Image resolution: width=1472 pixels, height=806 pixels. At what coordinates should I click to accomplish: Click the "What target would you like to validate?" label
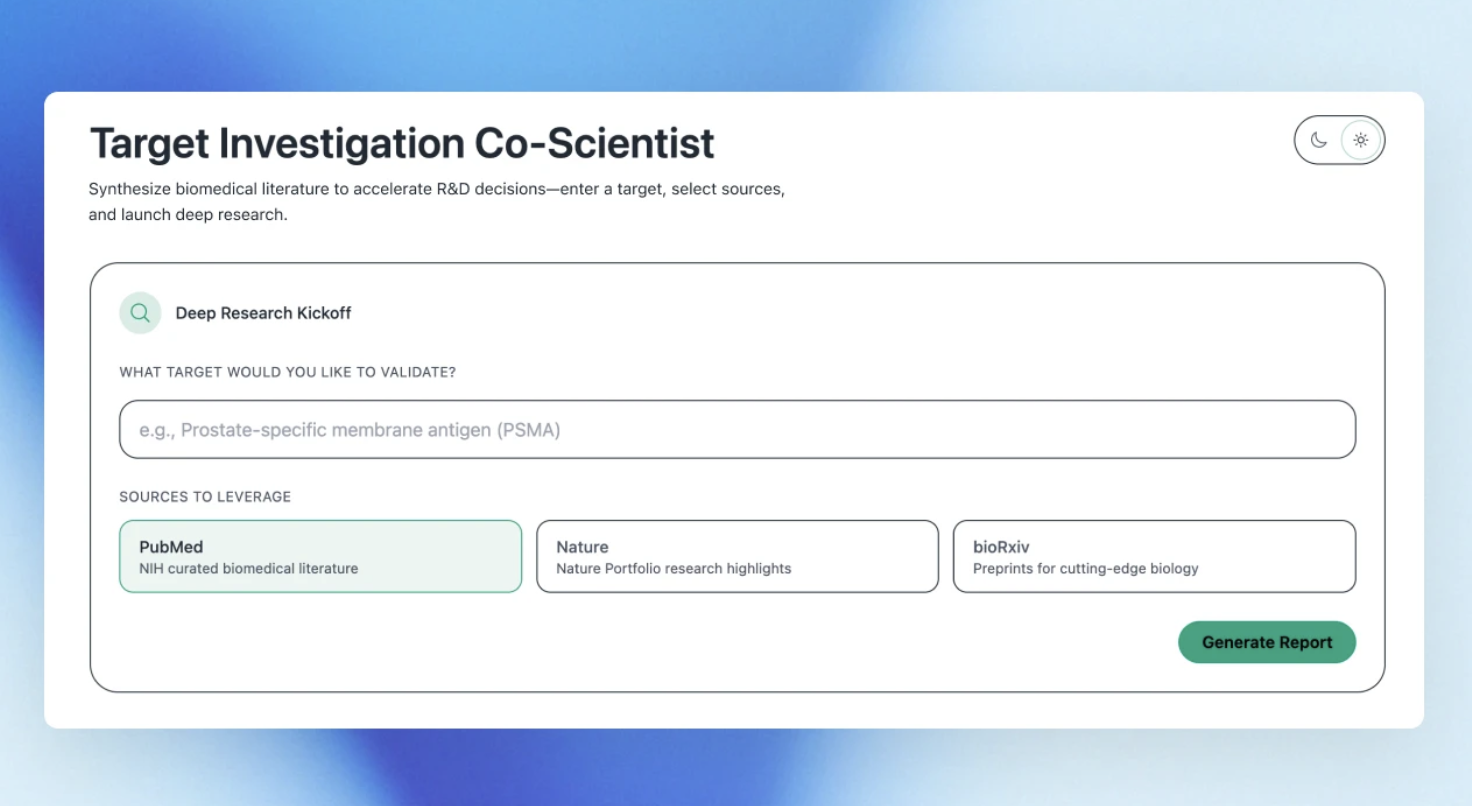287,372
